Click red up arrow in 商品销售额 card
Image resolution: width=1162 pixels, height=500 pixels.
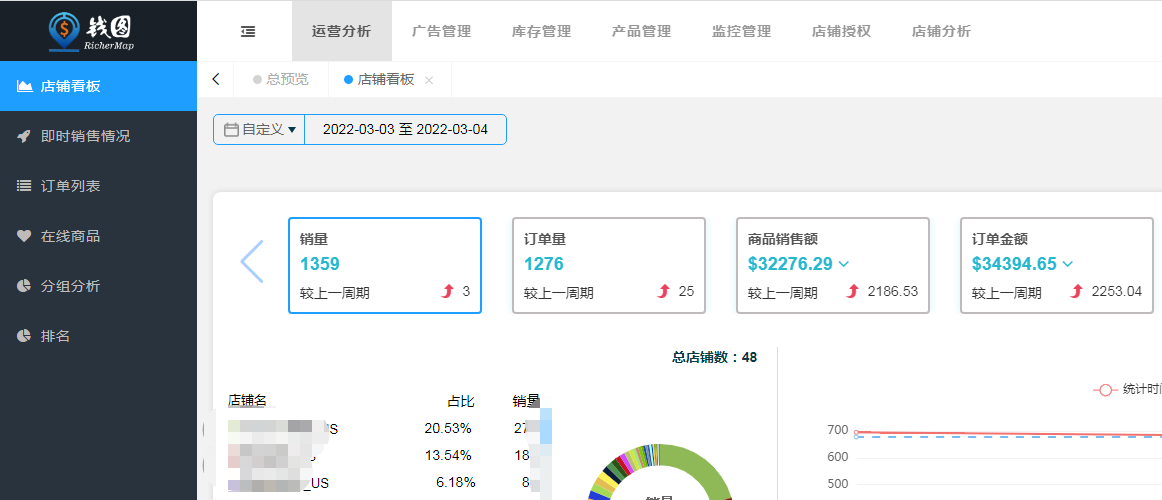[852, 292]
